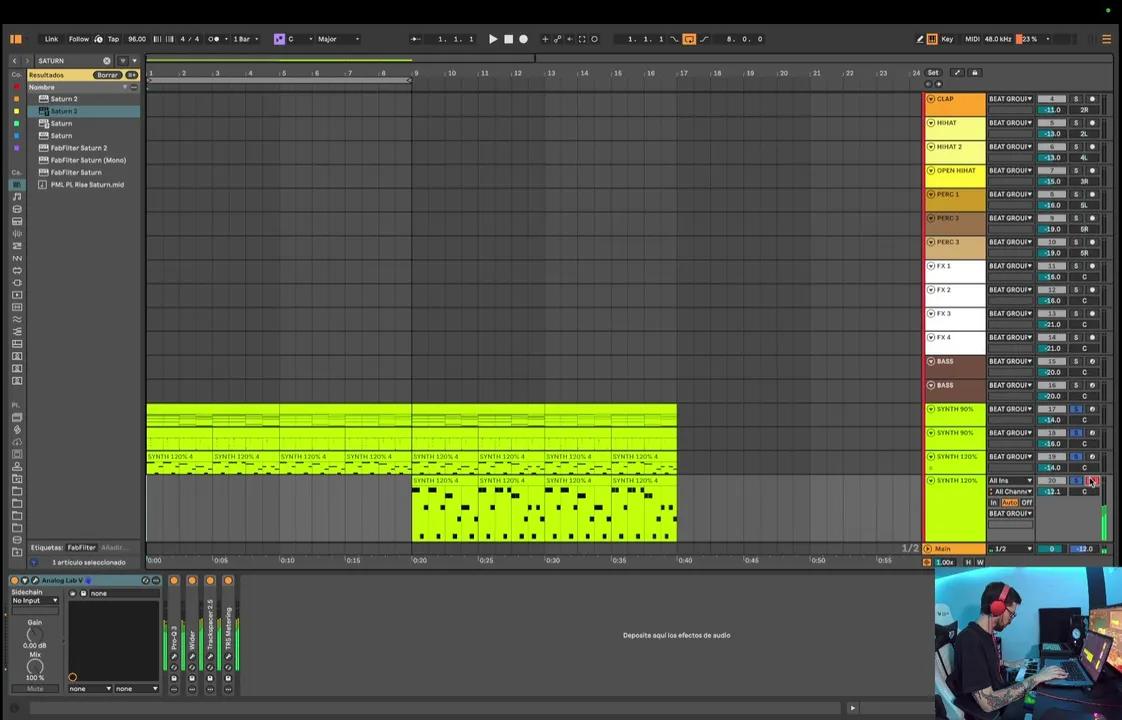This screenshot has height=720, width=1122.
Task: Click the H optimize height button
Action: tap(969, 563)
